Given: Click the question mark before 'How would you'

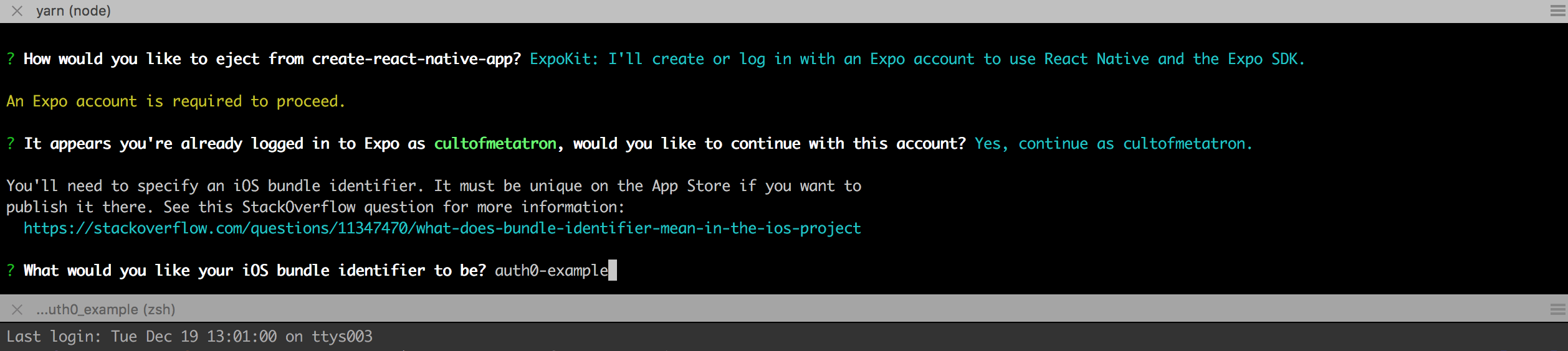Looking at the screenshot, I should click(11, 59).
